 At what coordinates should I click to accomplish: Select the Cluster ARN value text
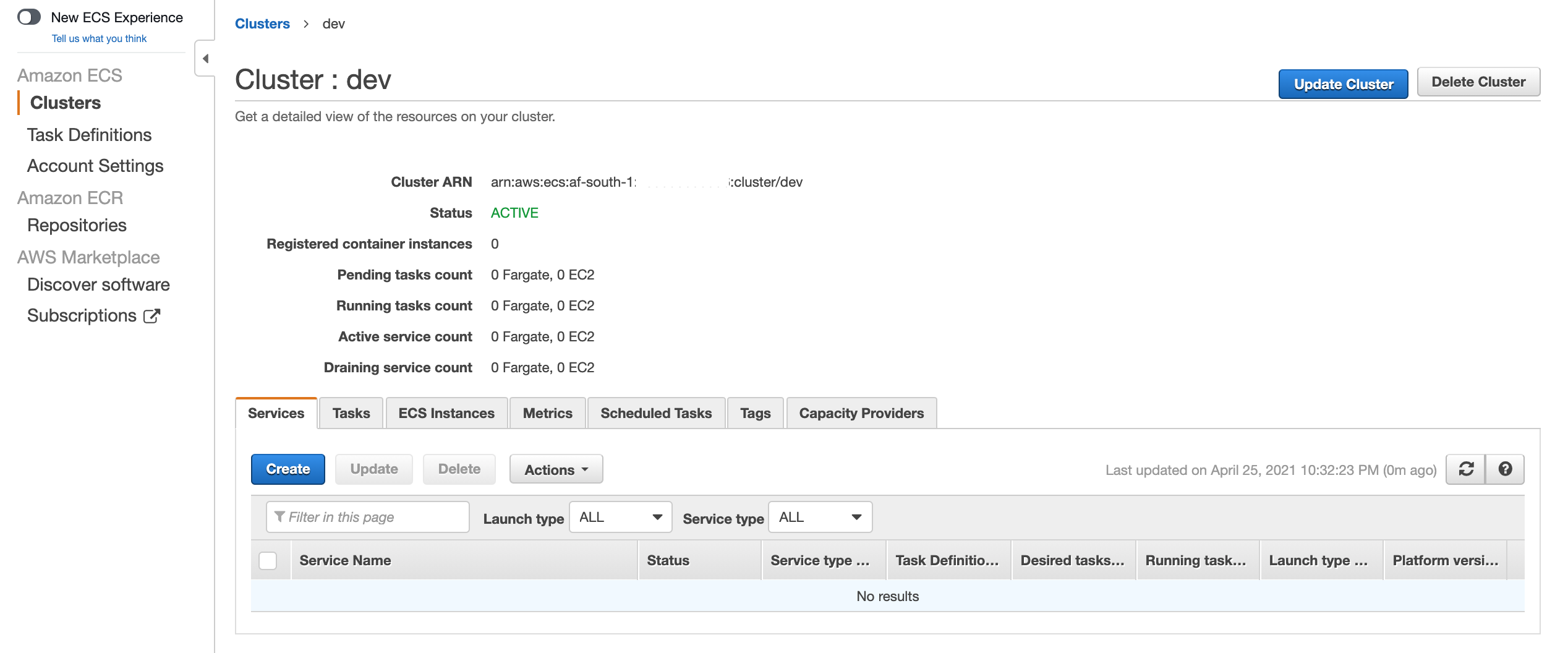[647, 182]
